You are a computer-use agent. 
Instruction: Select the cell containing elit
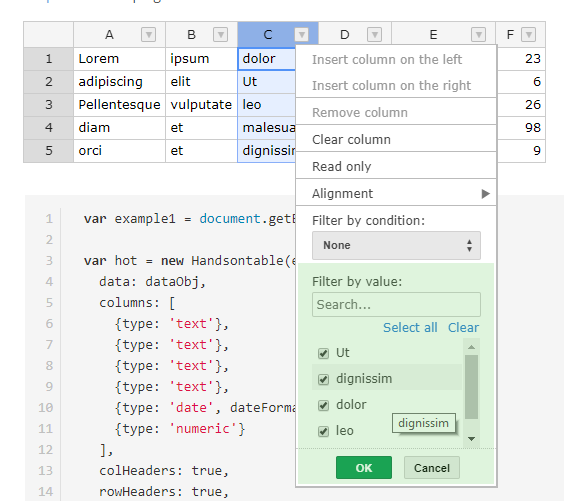201,82
